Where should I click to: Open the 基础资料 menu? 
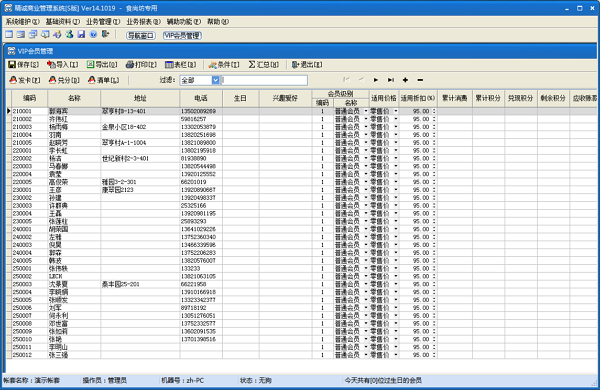tap(63, 22)
